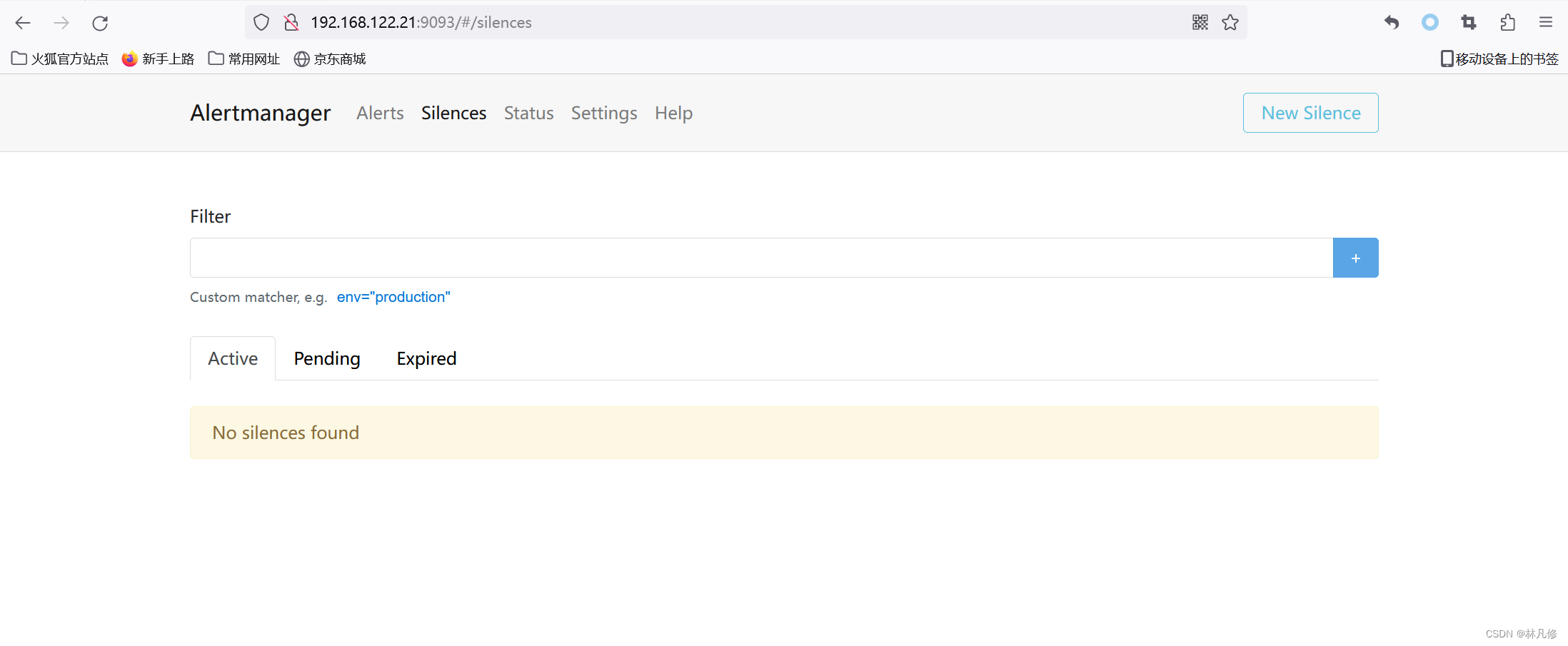Open 京东商城 bookmark
This screenshot has width=1568, height=646.
click(330, 59)
